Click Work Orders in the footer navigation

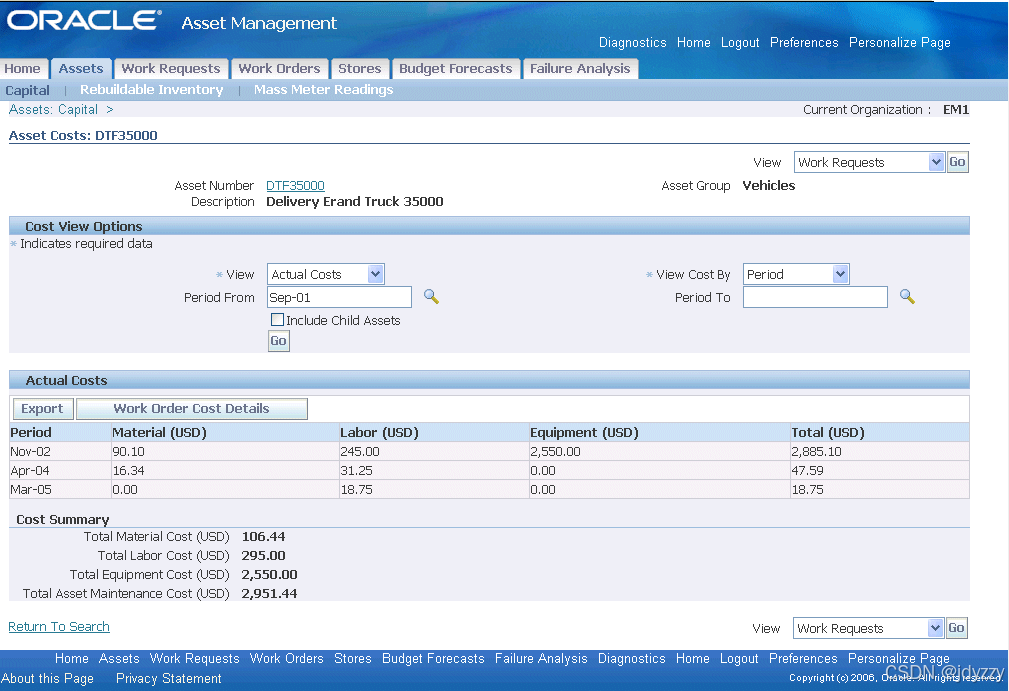tap(286, 658)
